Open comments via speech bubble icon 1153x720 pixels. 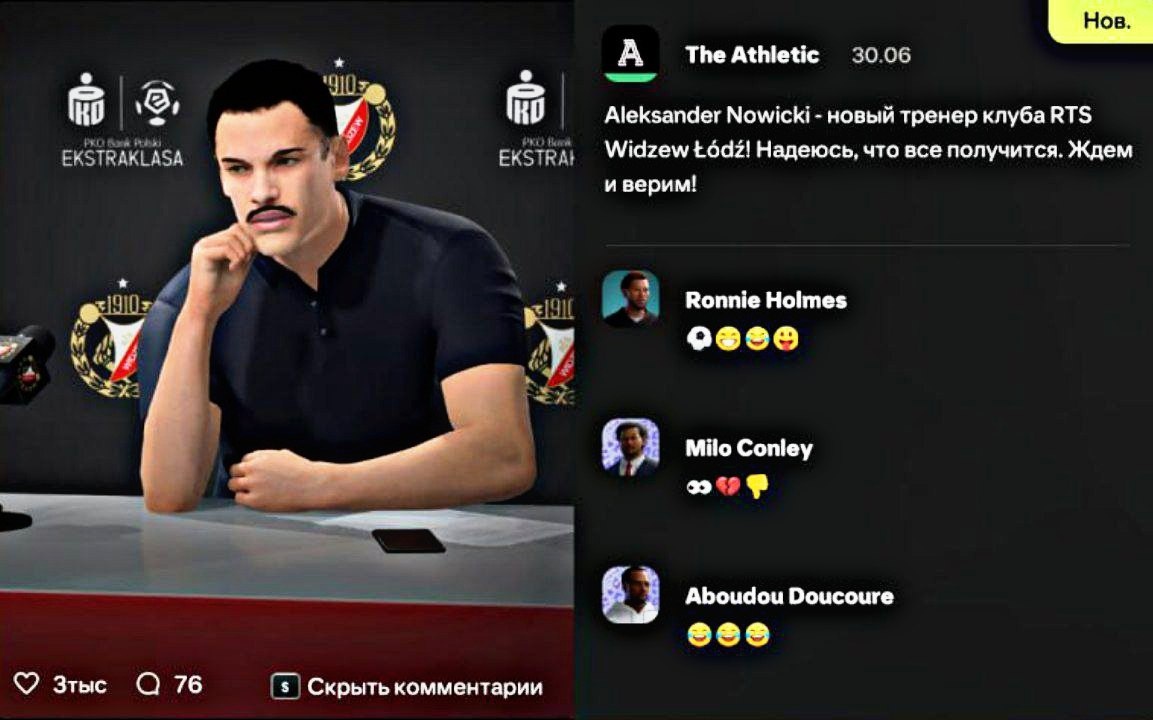148,683
